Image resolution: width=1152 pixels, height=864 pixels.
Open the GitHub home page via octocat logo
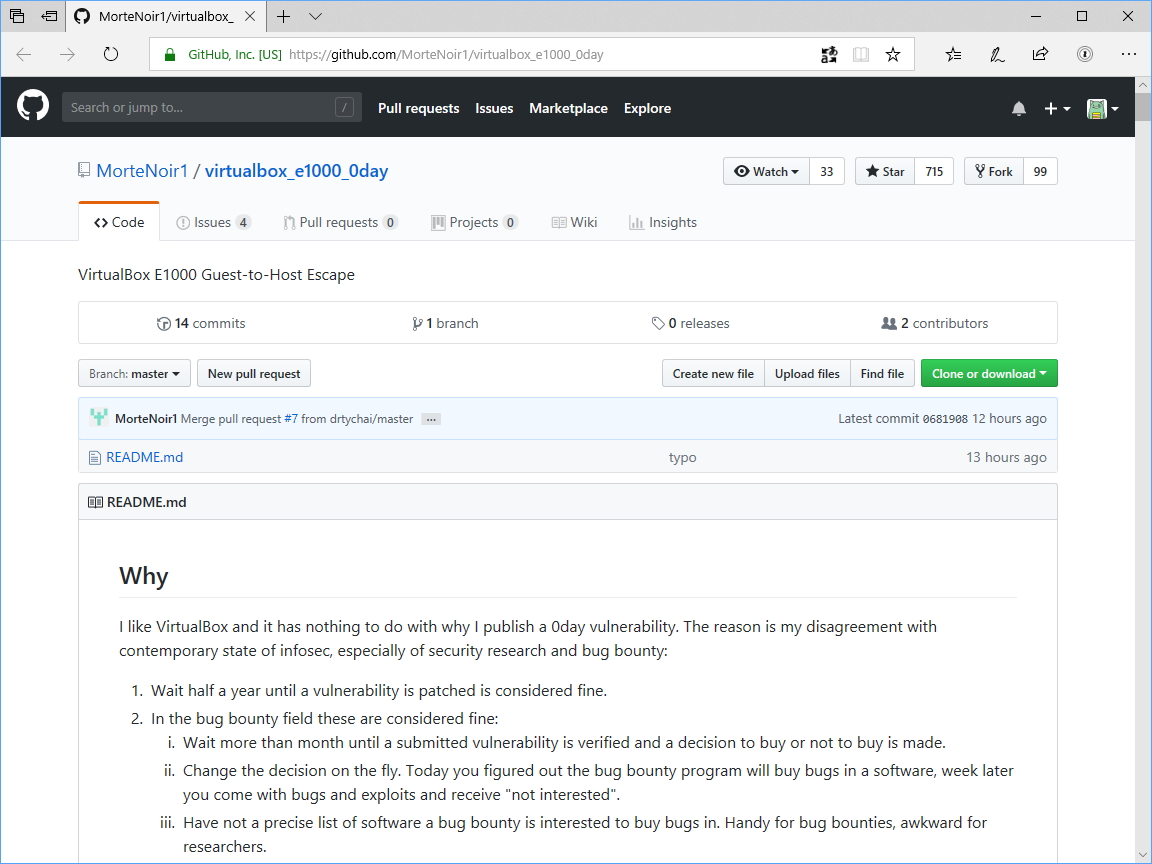coord(32,106)
